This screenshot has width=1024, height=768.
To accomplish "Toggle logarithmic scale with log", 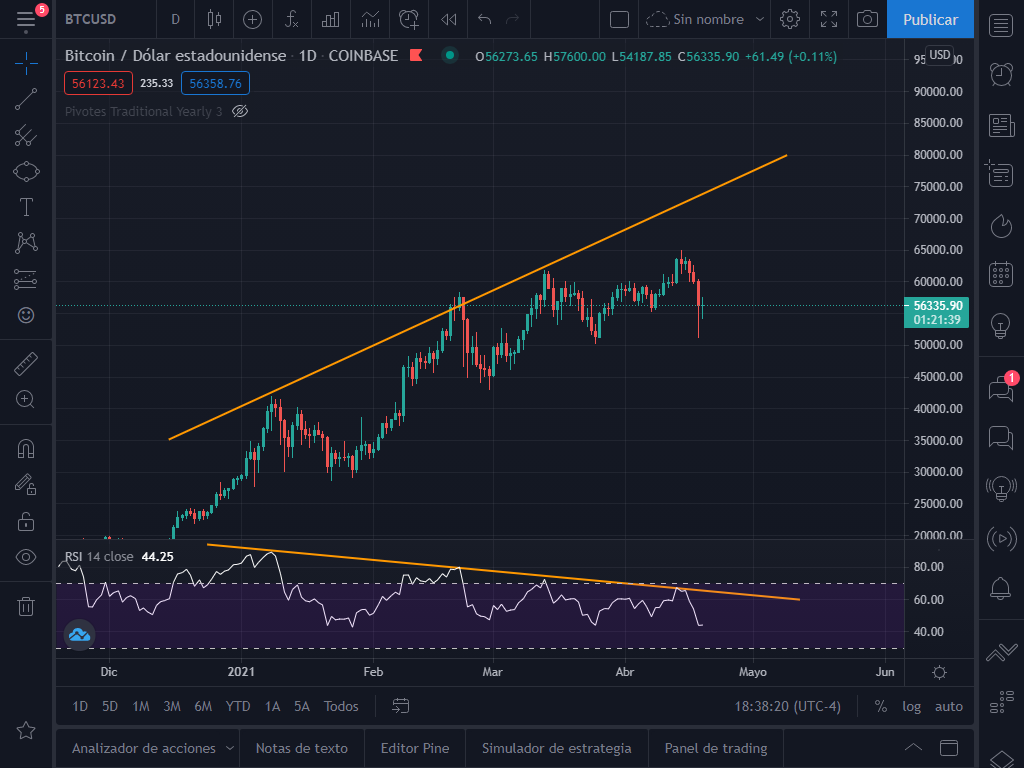I will pyautogui.click(x=911, y=706).
